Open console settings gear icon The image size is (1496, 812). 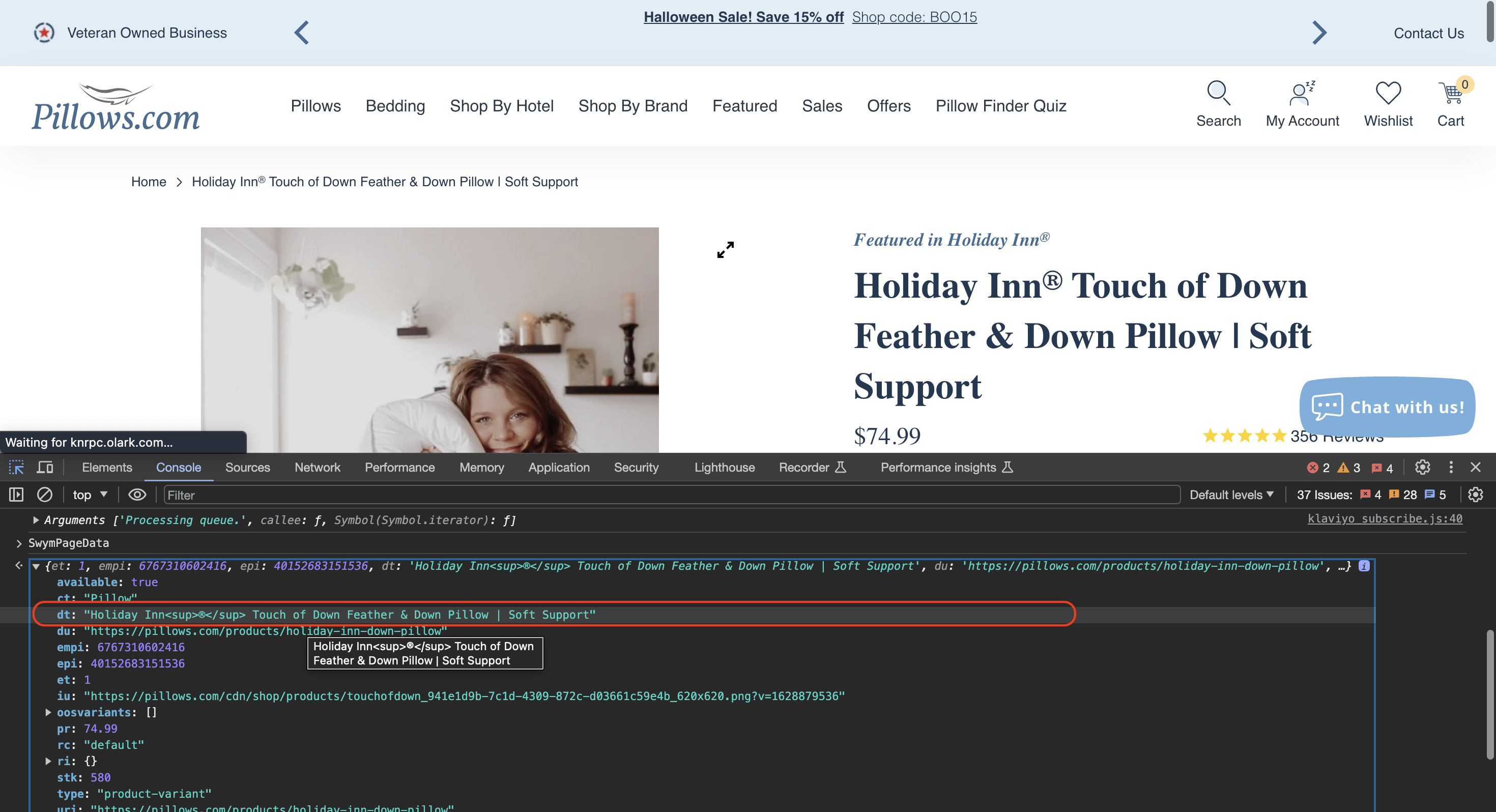click(1475, 495)
